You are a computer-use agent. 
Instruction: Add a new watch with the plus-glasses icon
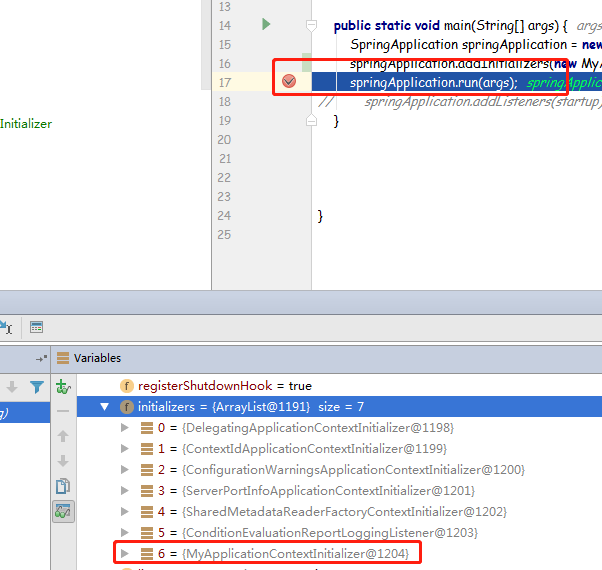pyautogui.click(x=63, y=387)
